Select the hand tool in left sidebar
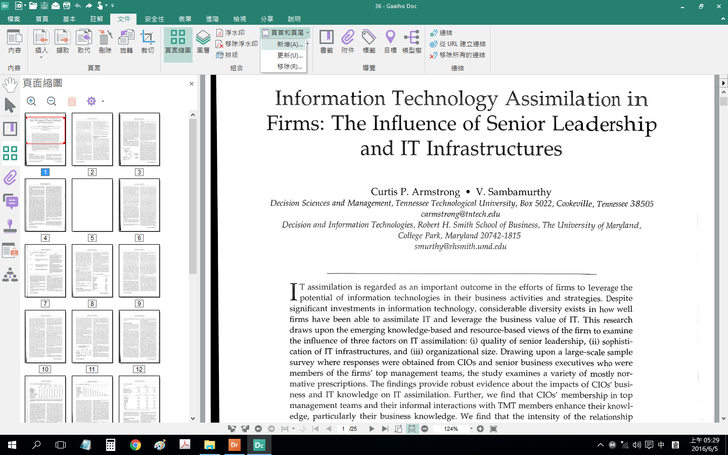728x455 pixels. tap(10, 84)
